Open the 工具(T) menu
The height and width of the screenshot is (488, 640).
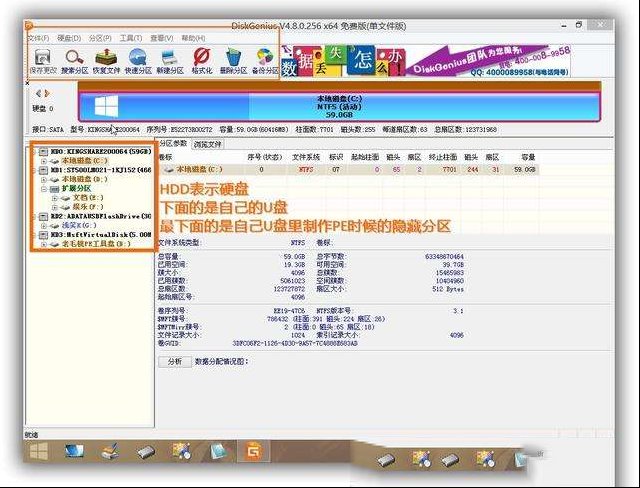coord(131,38)
